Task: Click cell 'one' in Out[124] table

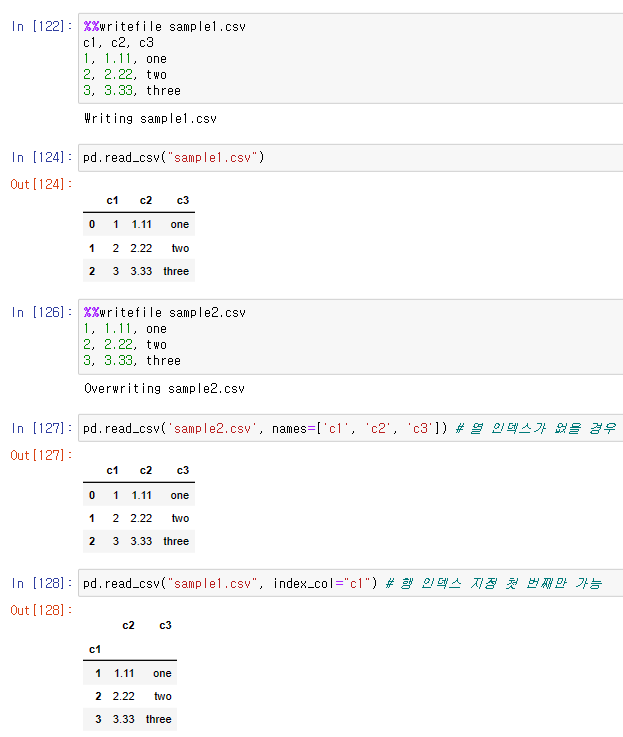Action: (x=180, y=225)
